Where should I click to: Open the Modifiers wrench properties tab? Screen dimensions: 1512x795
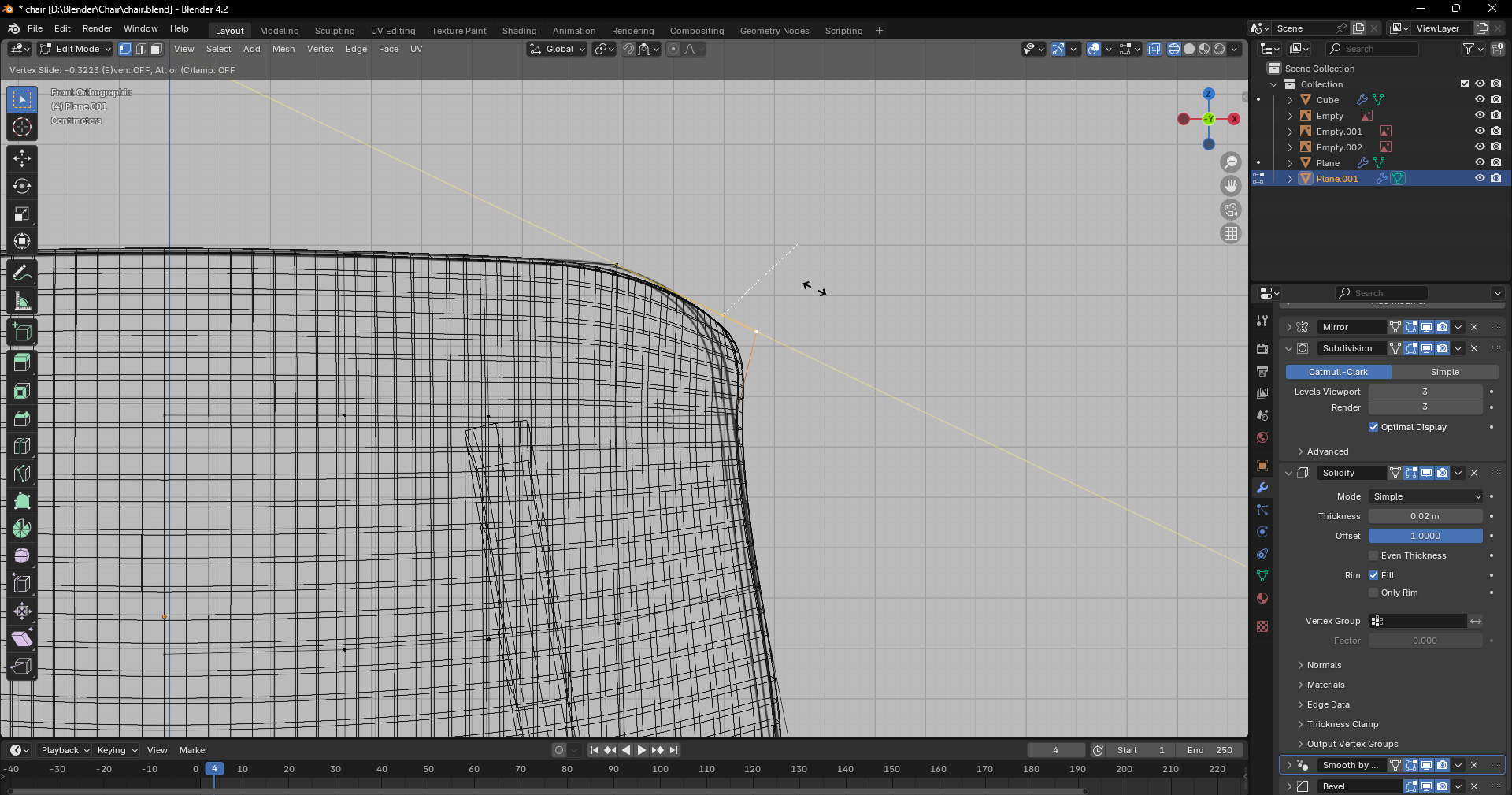coord(1262,488)
